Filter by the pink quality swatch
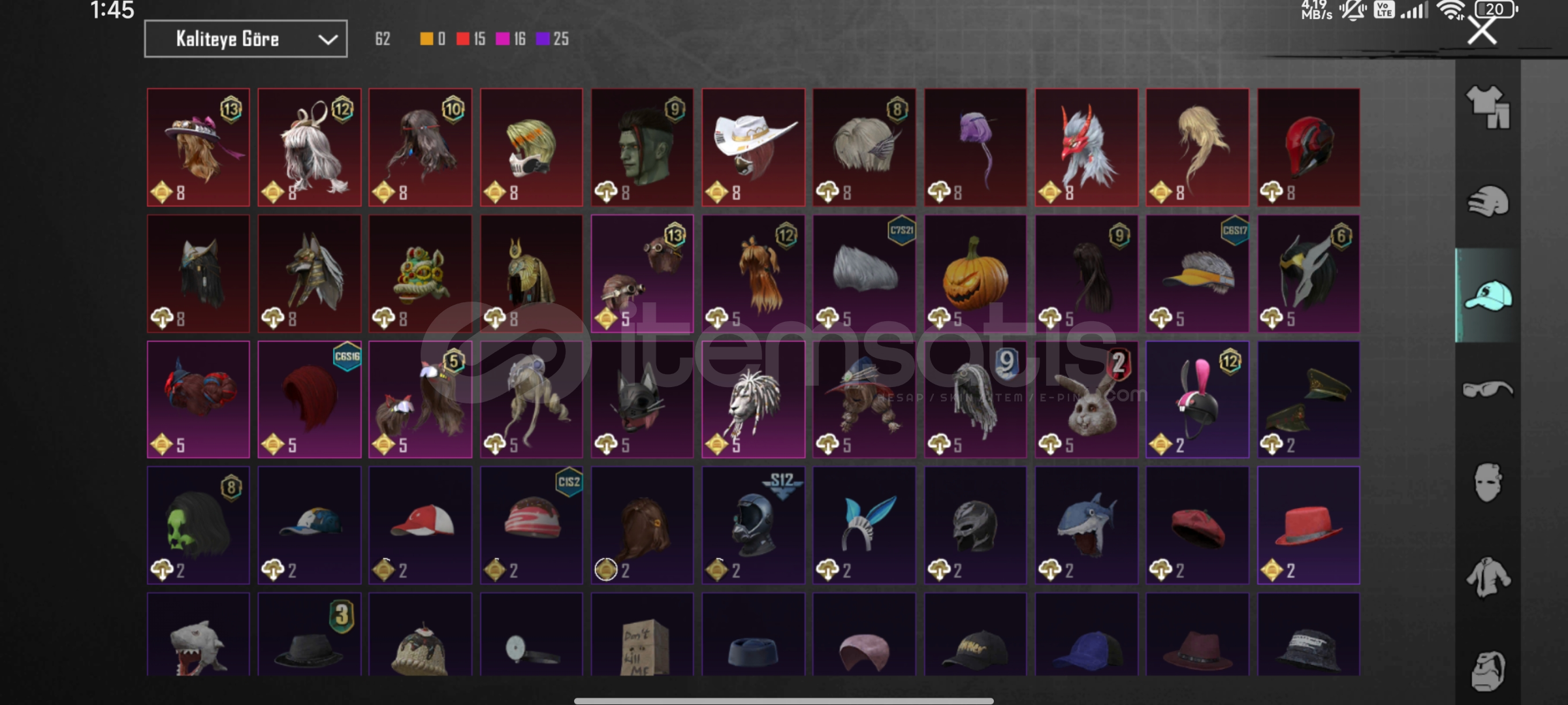The height and width of the screenshot is (705, 1568). pos(510,39)
